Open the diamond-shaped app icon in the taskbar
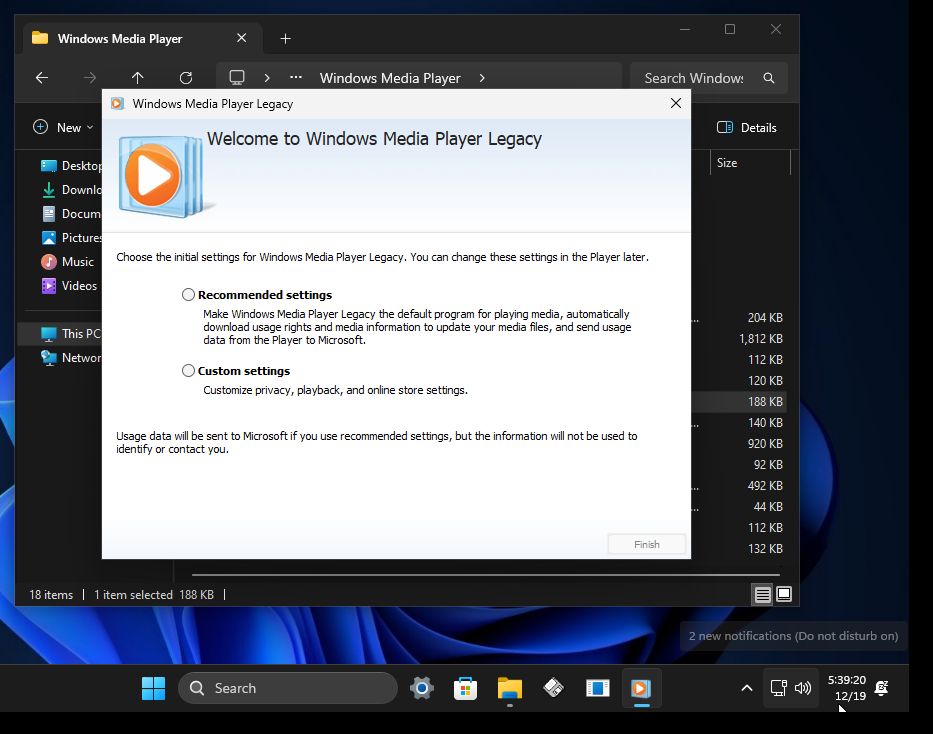This screenshot has height=734, width=933. (x=553, y=688)
